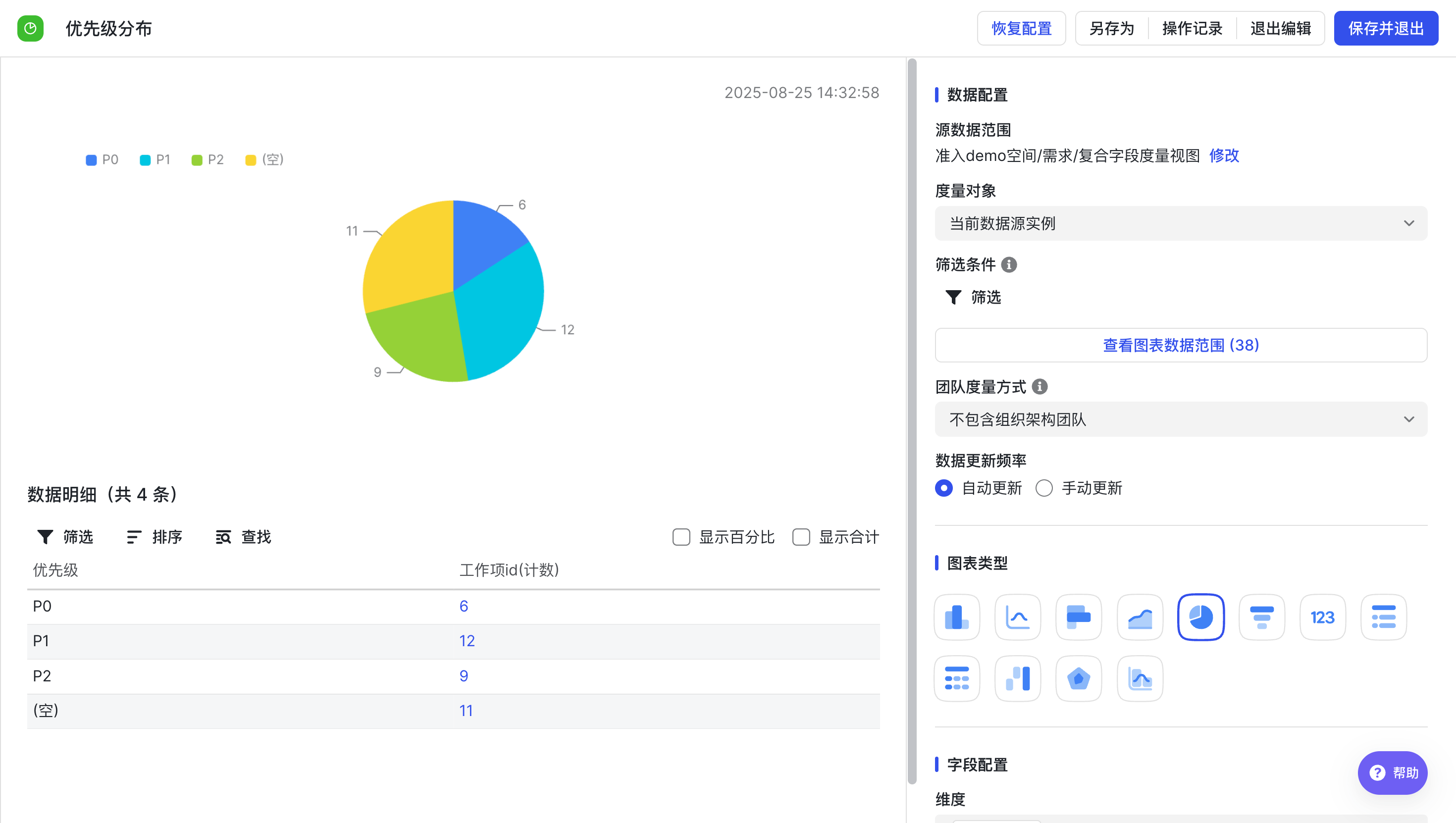Click the pie label 11
1456x823 pixels.
pos(352,231)
